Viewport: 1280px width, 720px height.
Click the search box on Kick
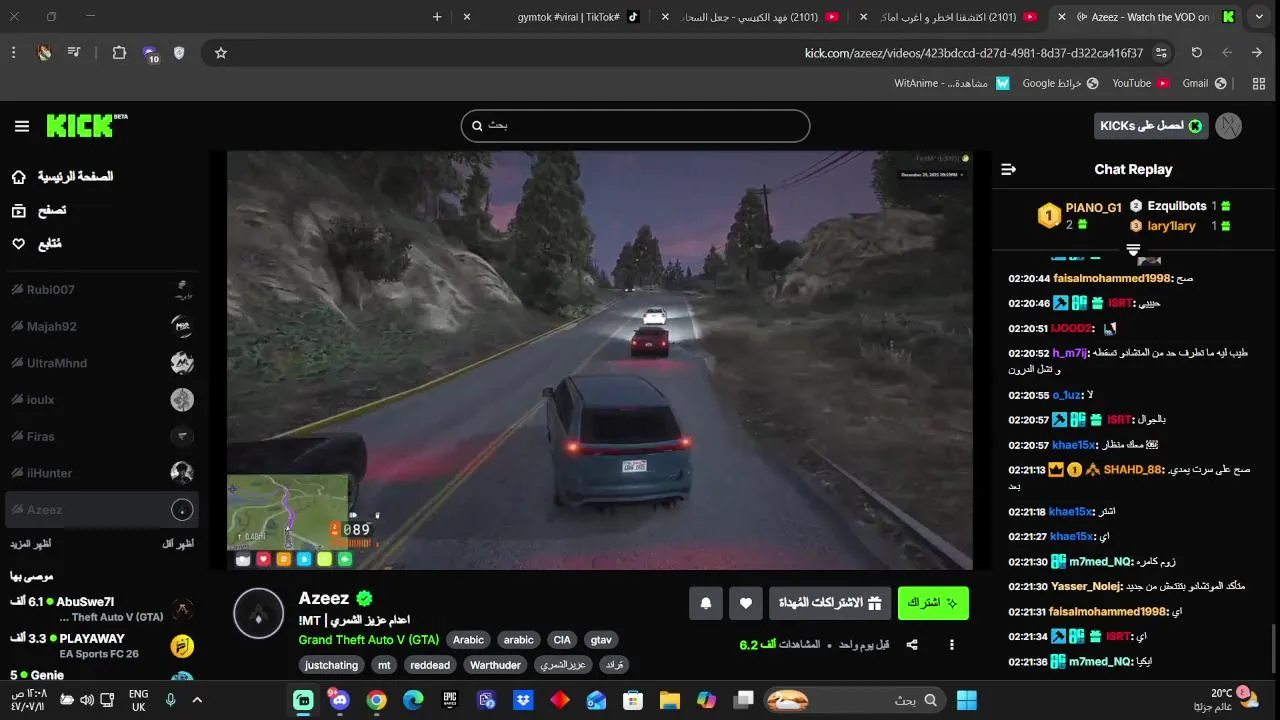click(x=635, y=126)
